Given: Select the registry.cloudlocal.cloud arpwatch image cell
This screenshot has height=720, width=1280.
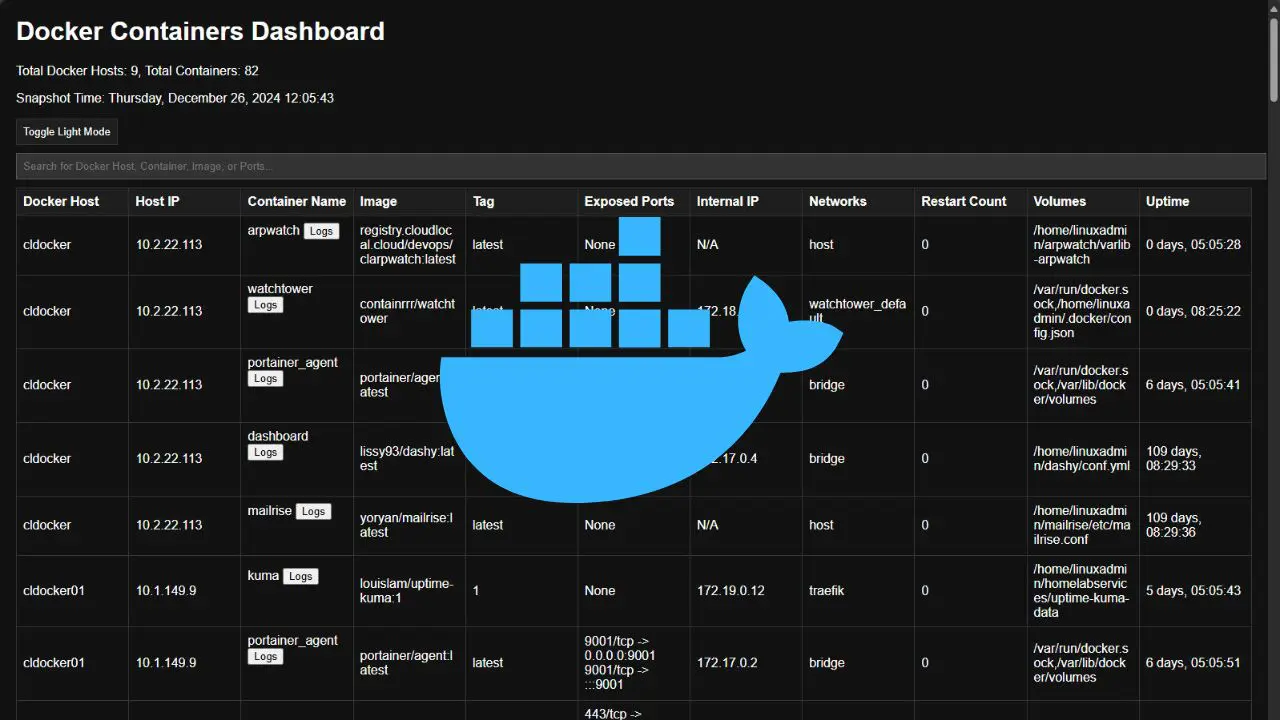Looking at the screenshot, I should pos(408,245).
